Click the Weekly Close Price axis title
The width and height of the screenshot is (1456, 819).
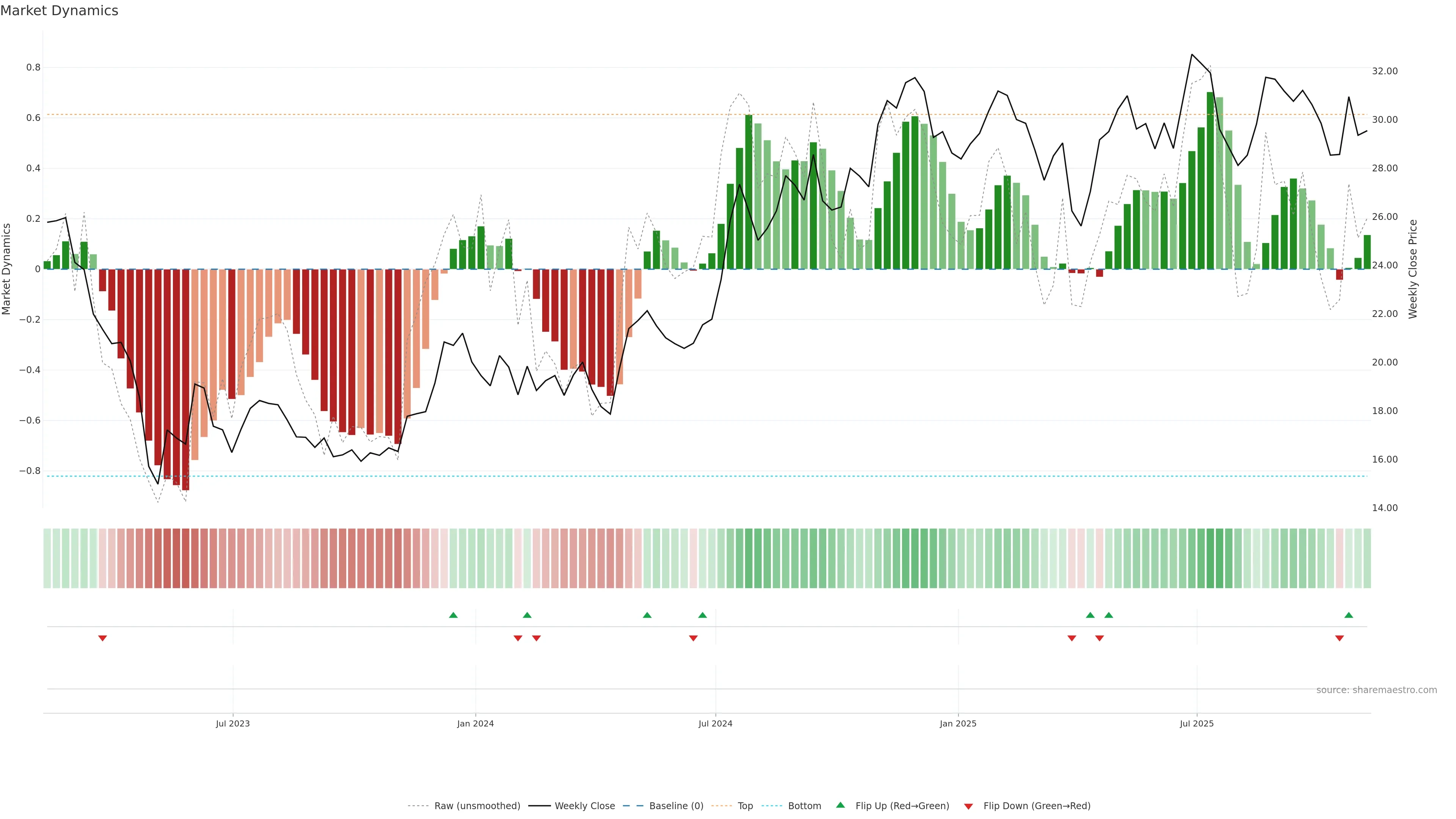1413,269
